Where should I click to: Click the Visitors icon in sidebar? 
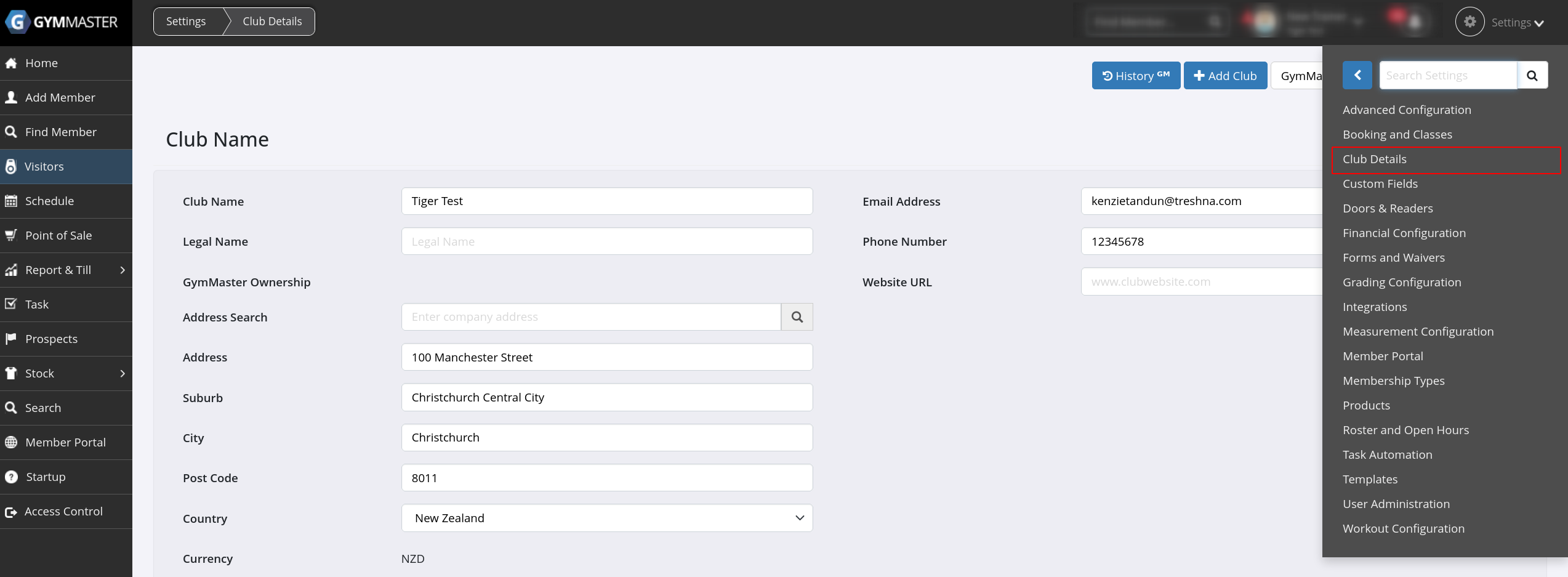coord(11,166)
